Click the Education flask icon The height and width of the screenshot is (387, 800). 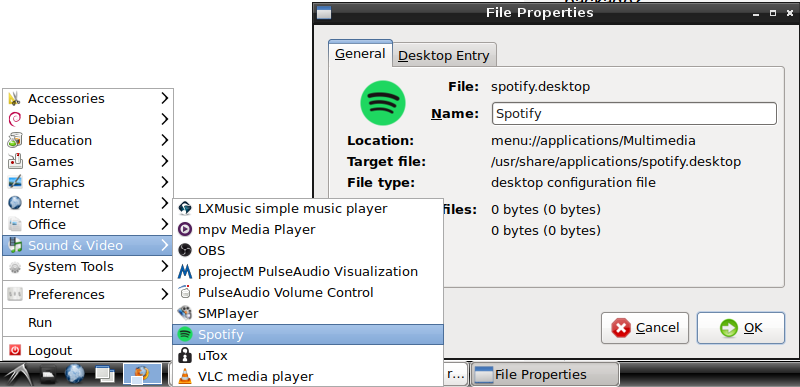(x=15, y=140)
